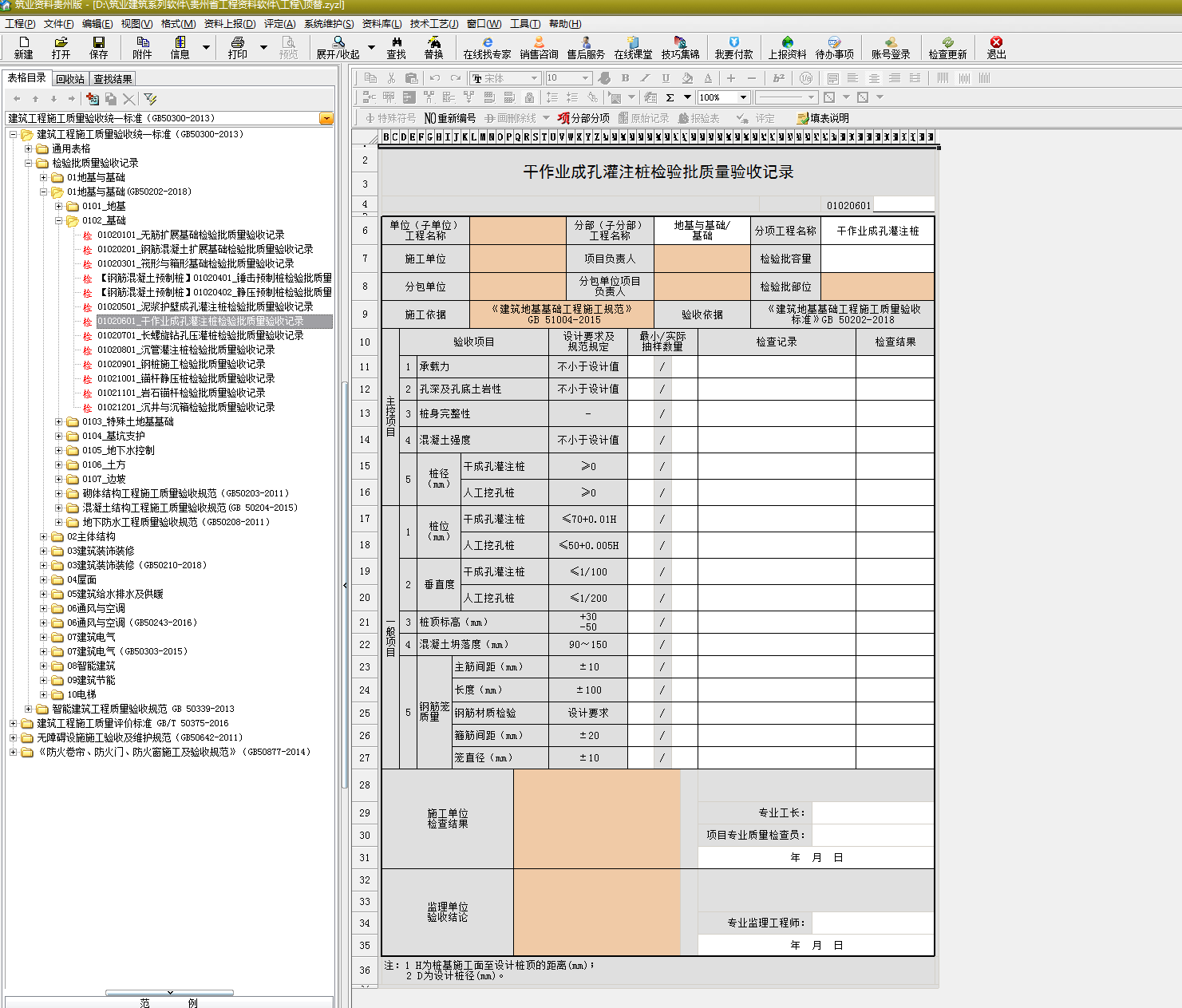Toggle the left-align button
1182x1008 pixels.
853,78
